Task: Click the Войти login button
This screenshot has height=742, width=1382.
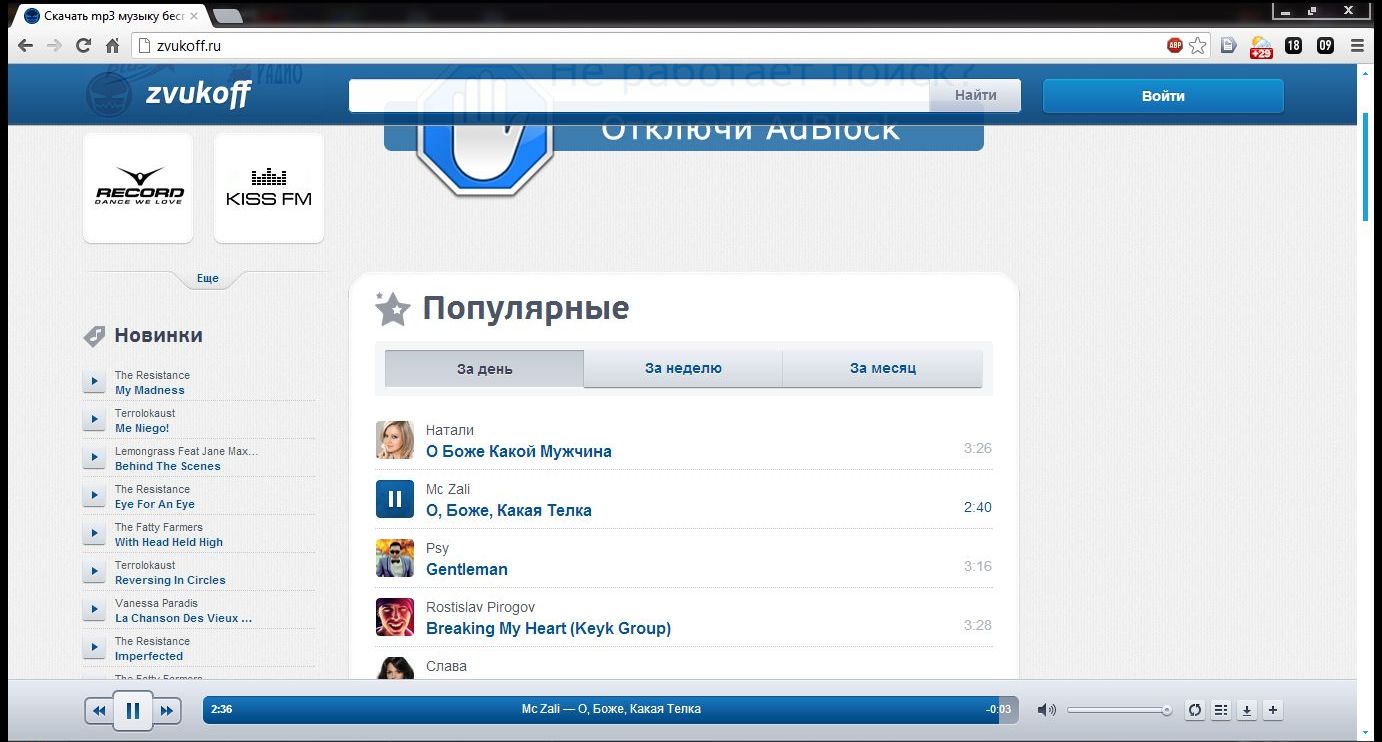Action: point(1163,96)
